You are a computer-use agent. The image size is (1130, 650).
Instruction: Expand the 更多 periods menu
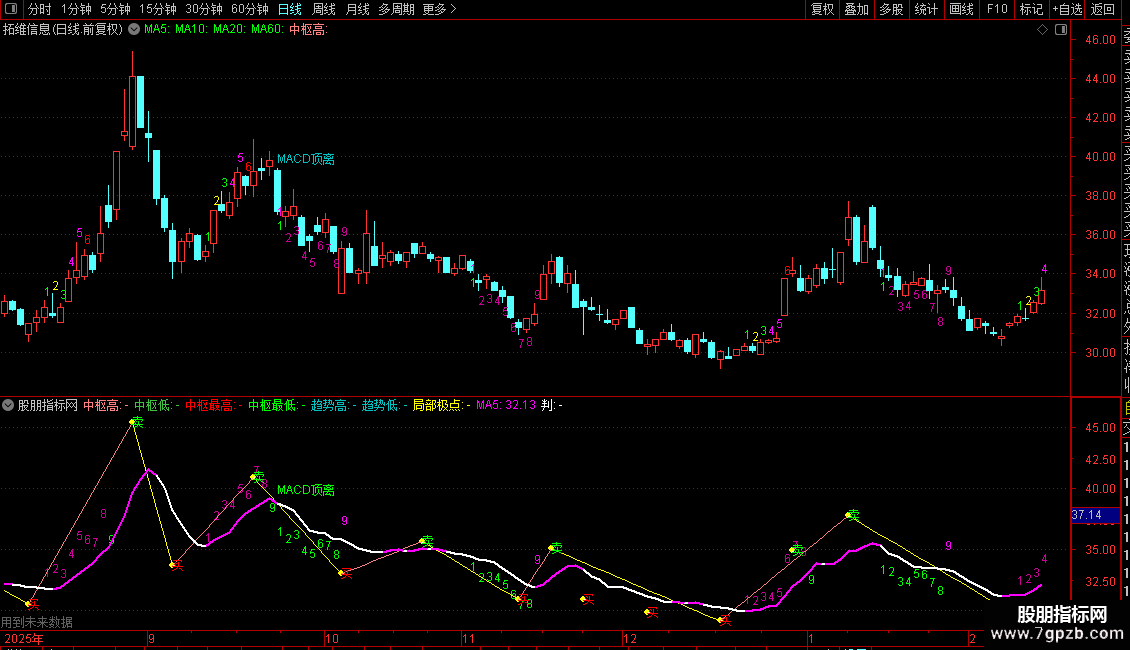(439, 9)
